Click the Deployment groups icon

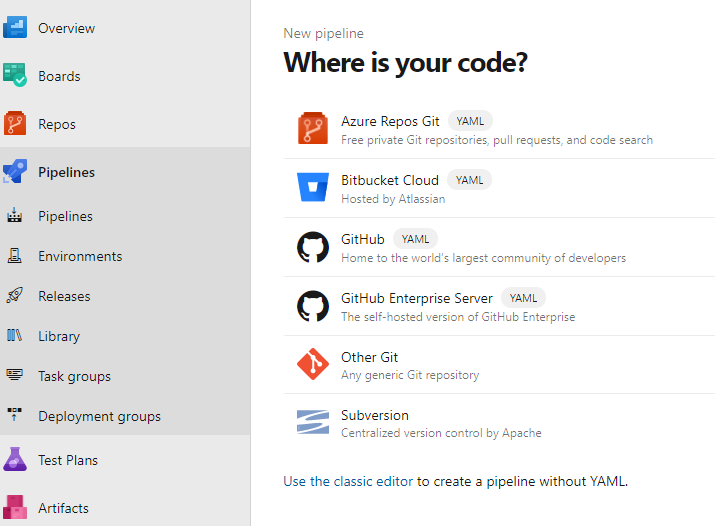click(15, 414)
